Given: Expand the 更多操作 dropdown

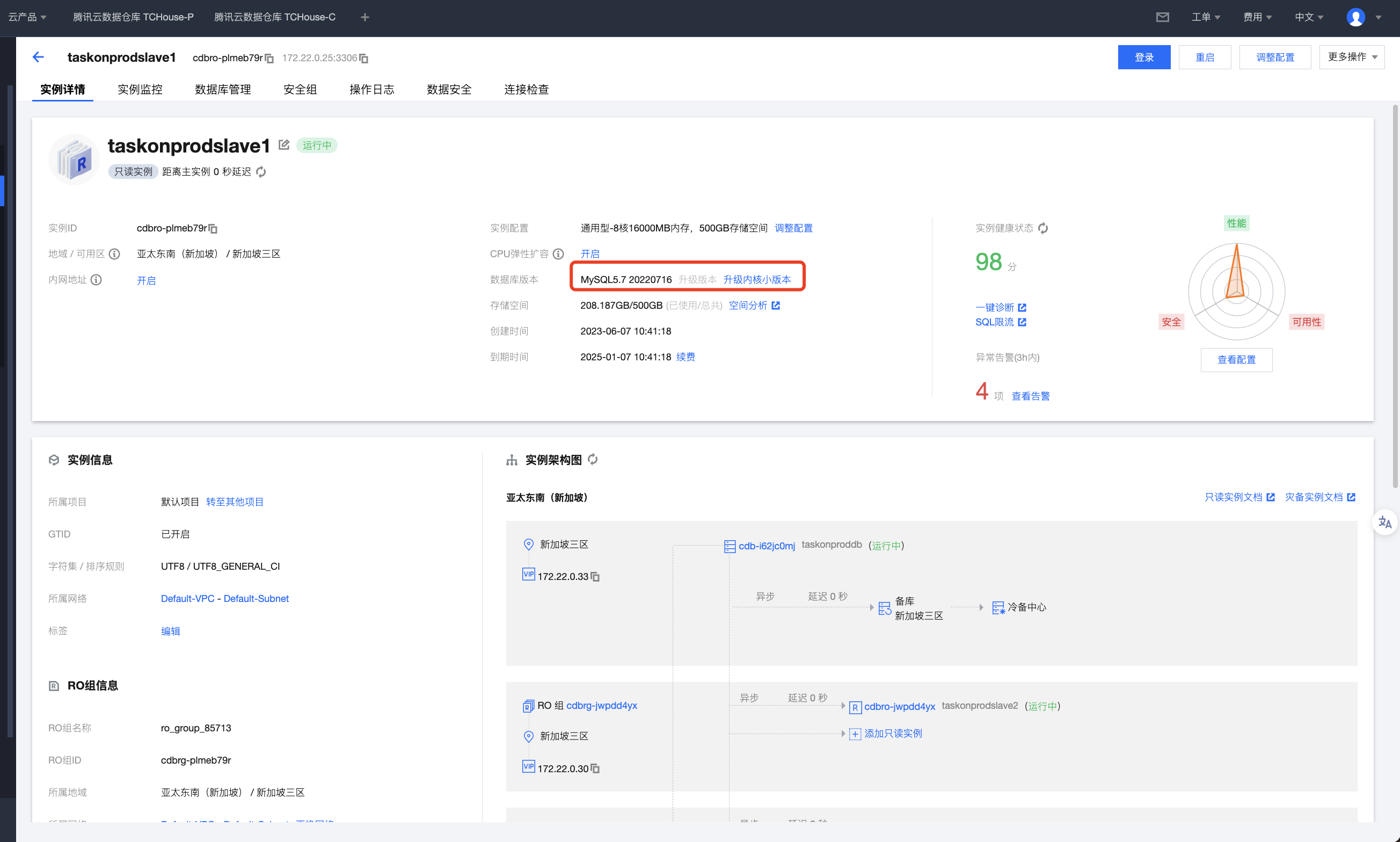Looking at the screenshot, I should click(1352, 57).
